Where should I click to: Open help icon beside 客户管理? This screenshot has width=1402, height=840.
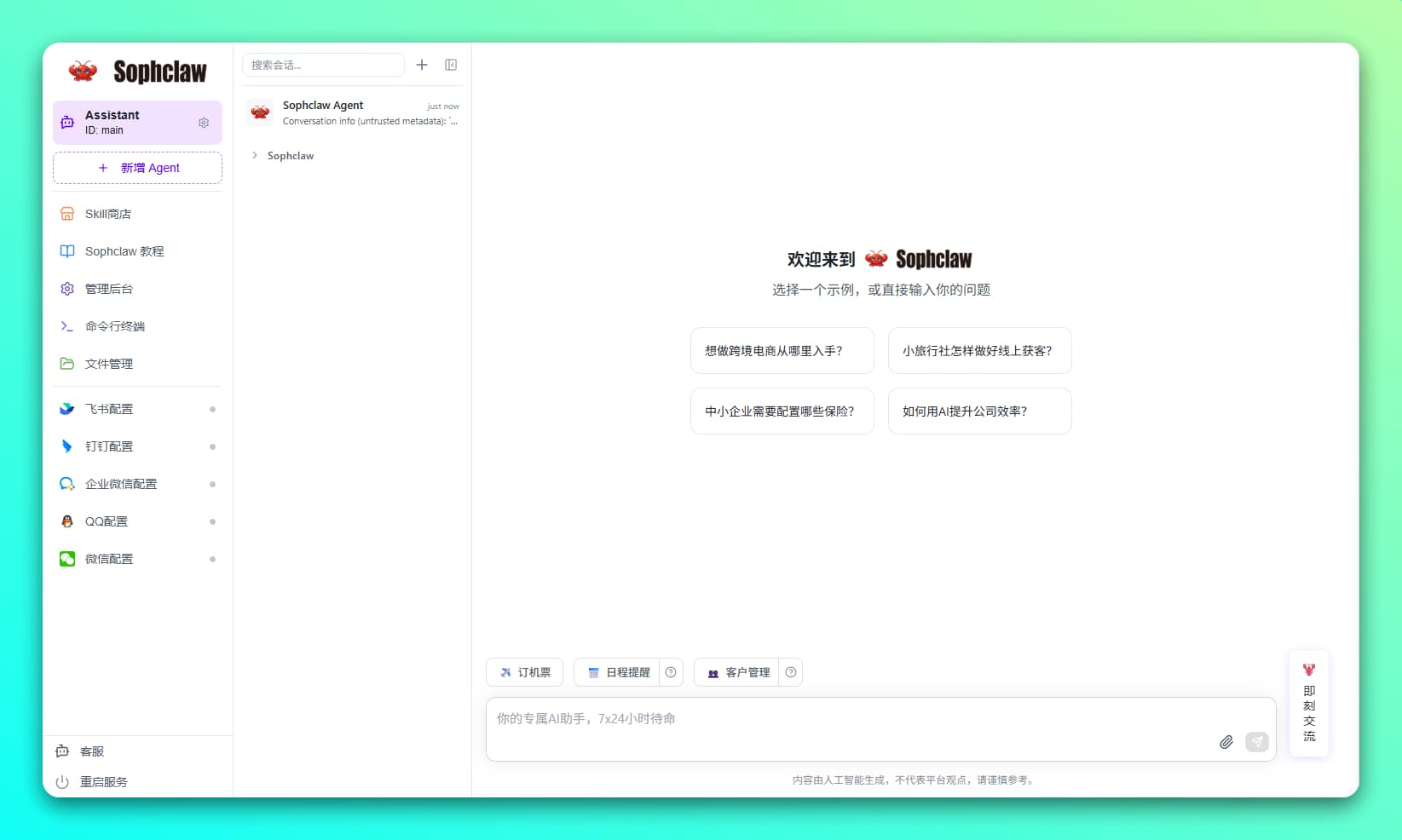click(x=791, y=672)
